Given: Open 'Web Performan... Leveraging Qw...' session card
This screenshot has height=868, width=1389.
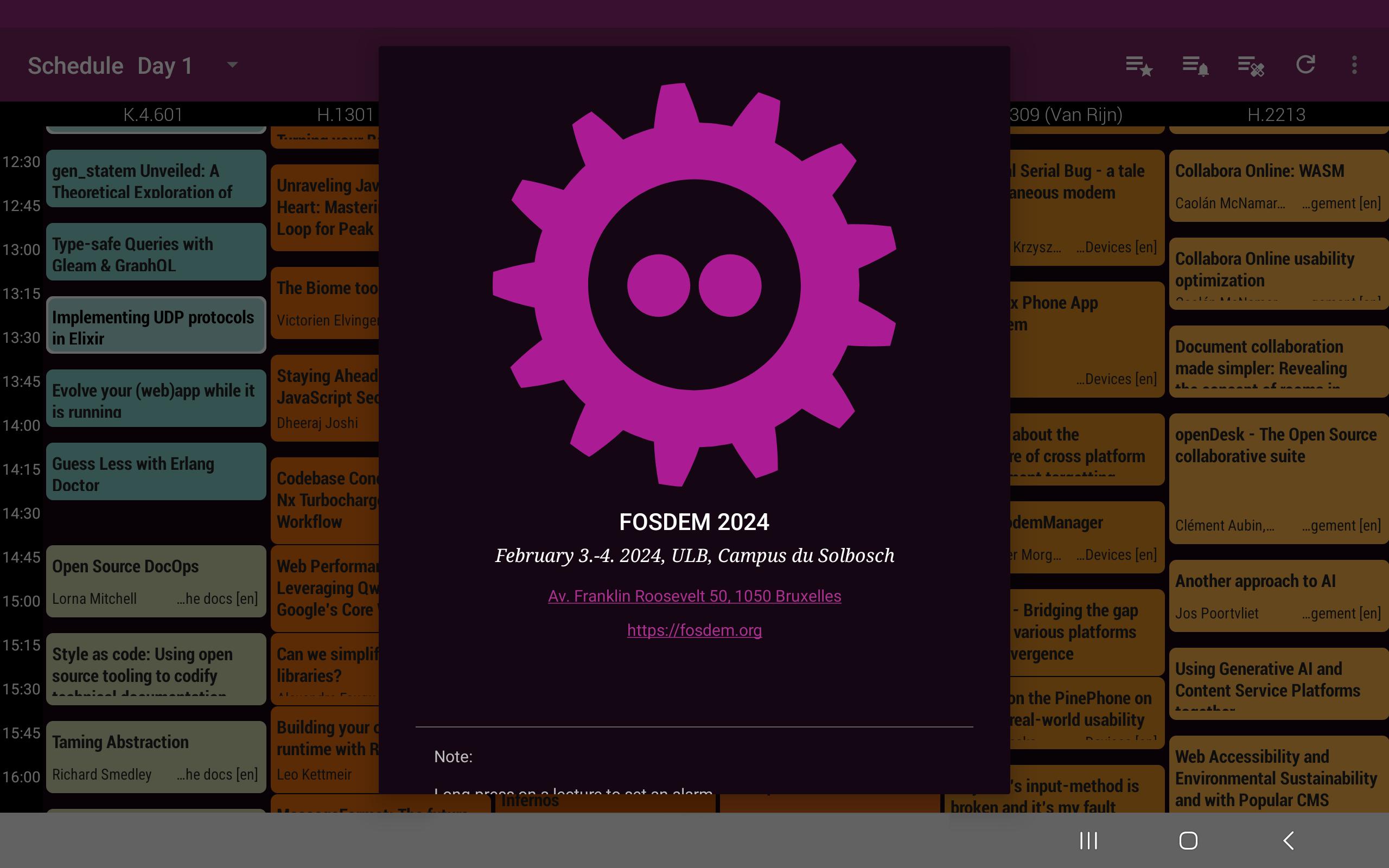Looking at the screenshot, I should pos(325,589).
